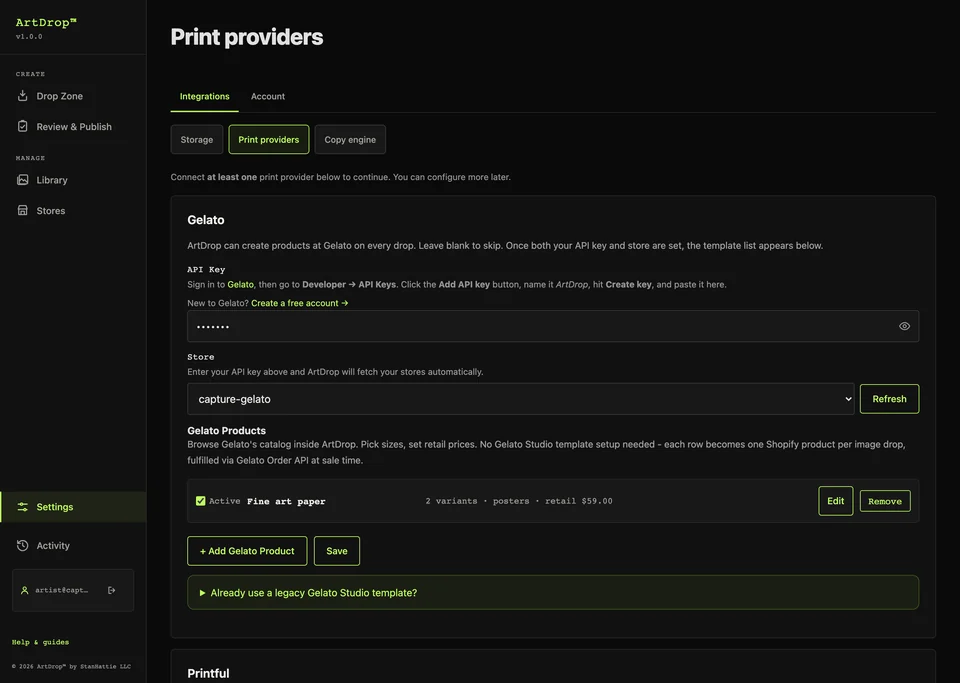Click the '2 variants · posters · retail $59.00' text

point(519,501)
